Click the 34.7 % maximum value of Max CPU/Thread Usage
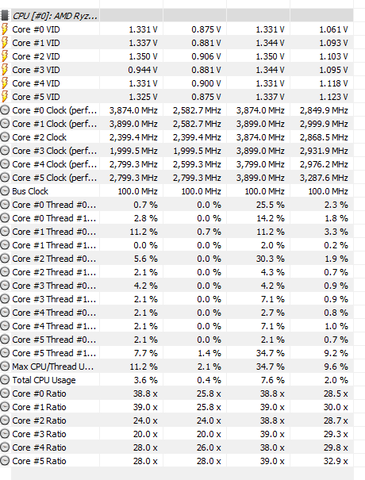Viewport: 365px width, 480px height. [x=270, y=367]
